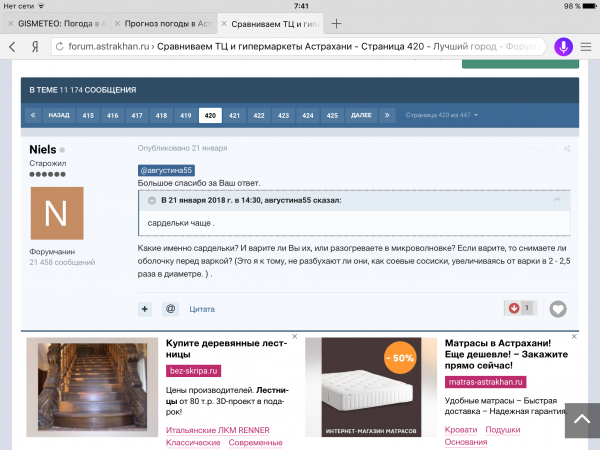Like the post with the heart icon

(x=558, y=309)
